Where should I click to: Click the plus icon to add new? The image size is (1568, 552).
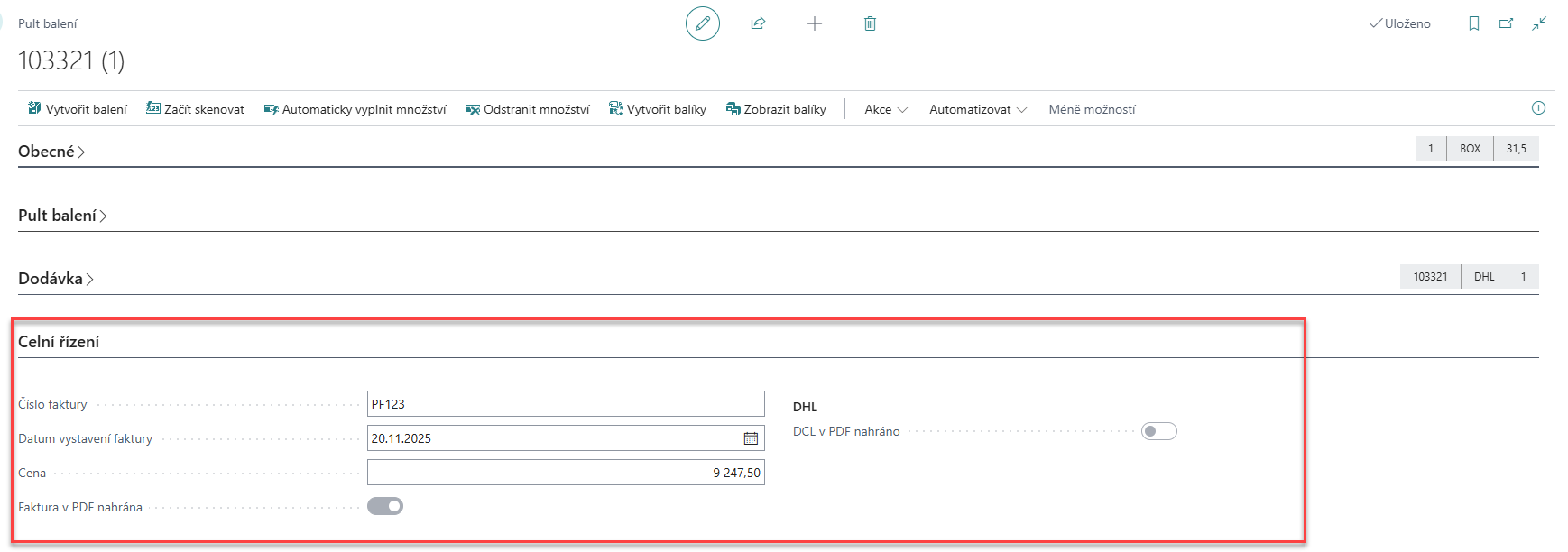pyautogui.click(x=814, y=23)
